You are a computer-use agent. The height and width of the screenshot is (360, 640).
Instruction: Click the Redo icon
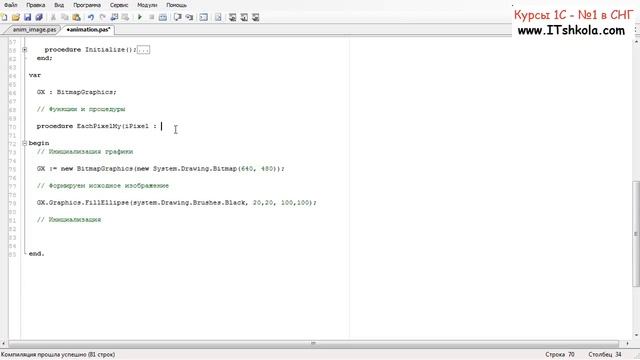tap(102, 17)
